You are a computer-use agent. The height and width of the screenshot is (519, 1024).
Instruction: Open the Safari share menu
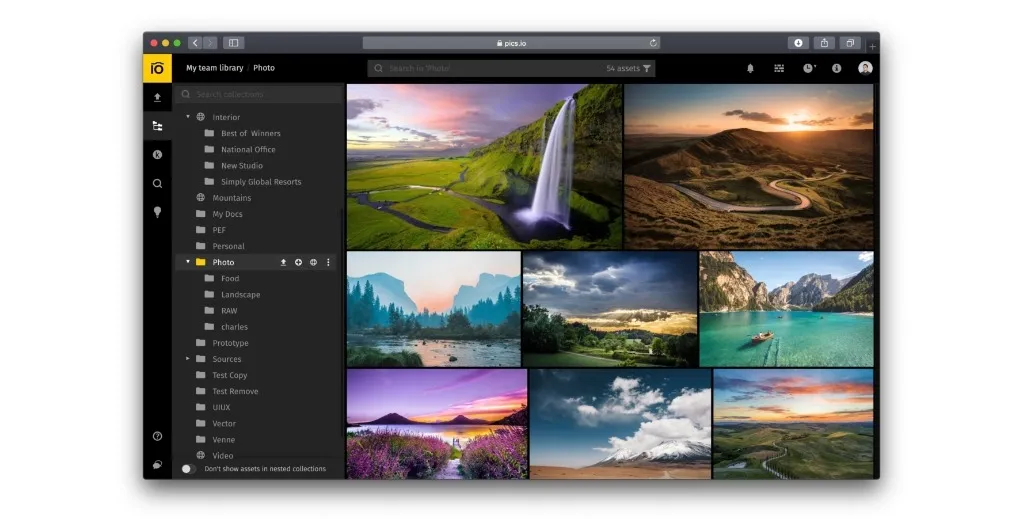(824, 43)
